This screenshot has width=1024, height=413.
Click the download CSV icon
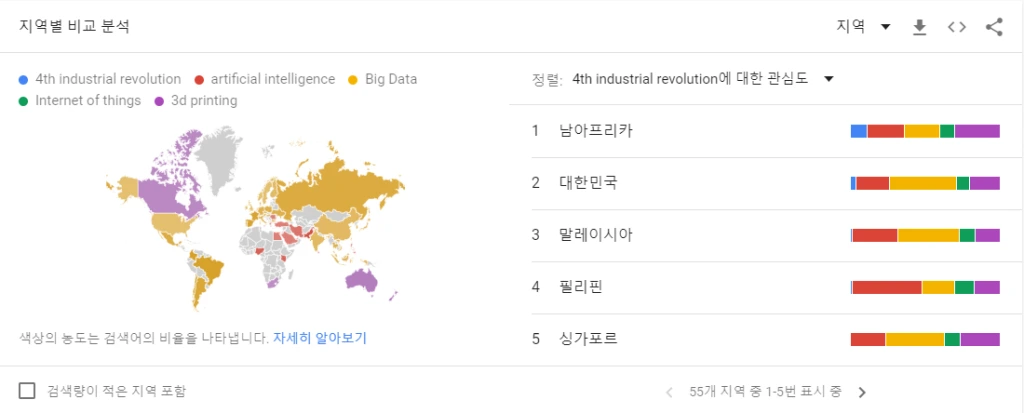[920, 27]
